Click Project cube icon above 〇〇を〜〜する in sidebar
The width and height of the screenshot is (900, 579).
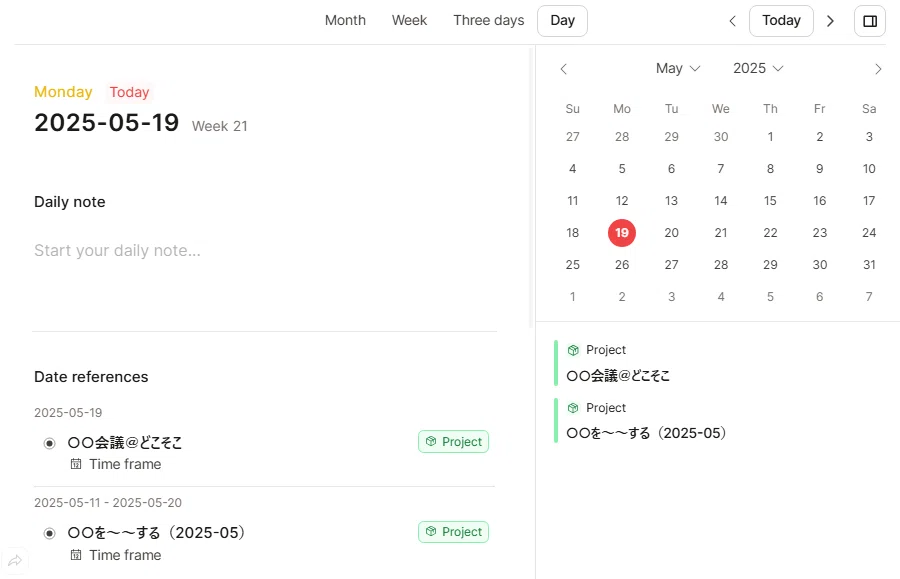(573, 408)
